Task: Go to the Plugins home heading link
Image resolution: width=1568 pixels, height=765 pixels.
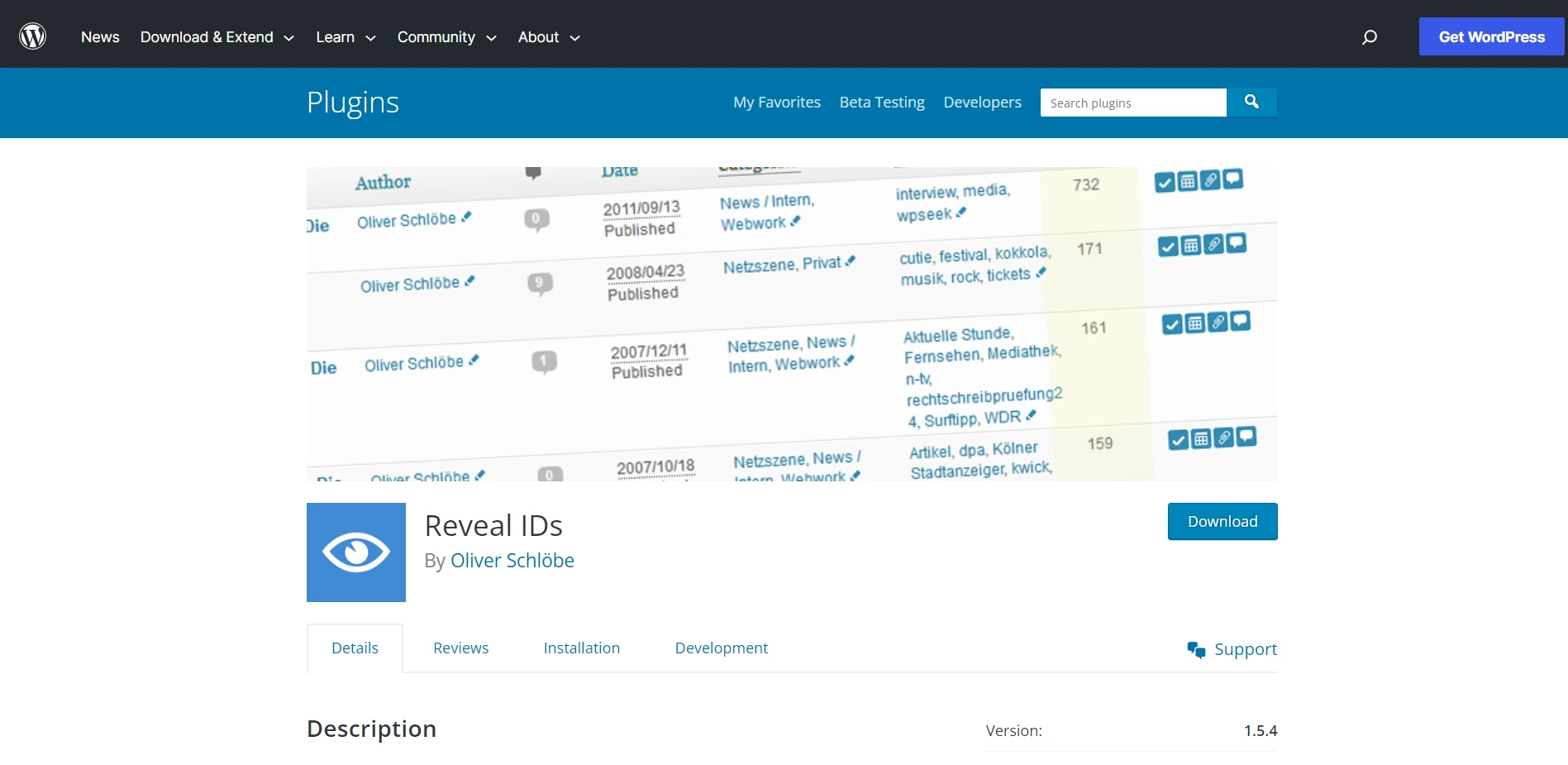Action: [353, 103]
